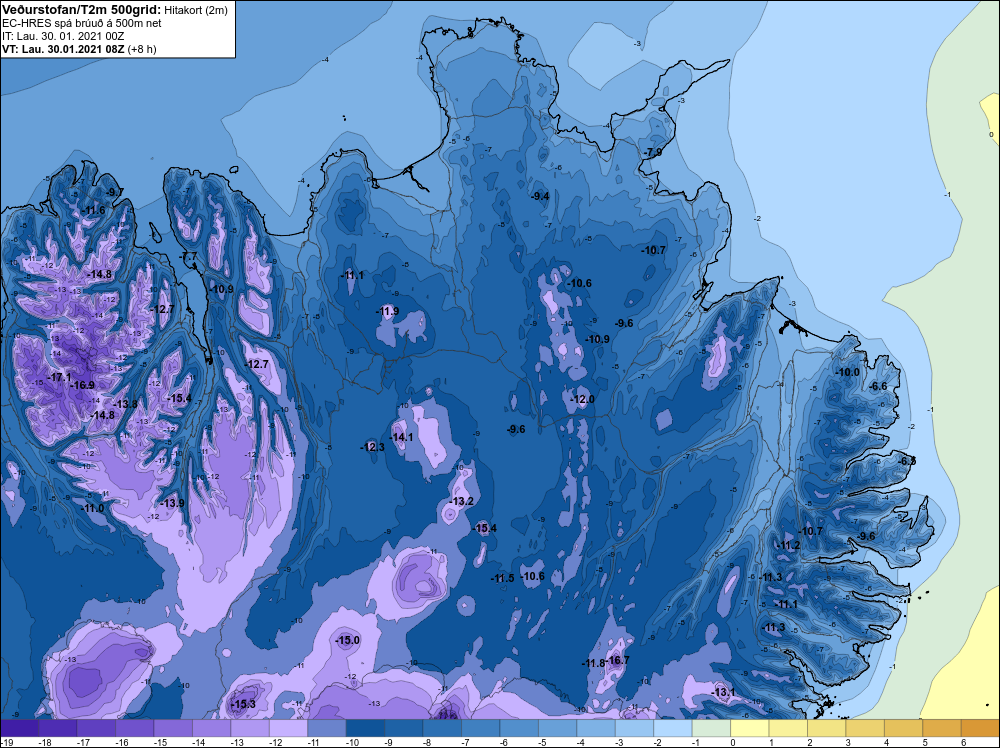Select the dark blue legend swatch labelled -10
1000x748 pixels.
point(365,728)
